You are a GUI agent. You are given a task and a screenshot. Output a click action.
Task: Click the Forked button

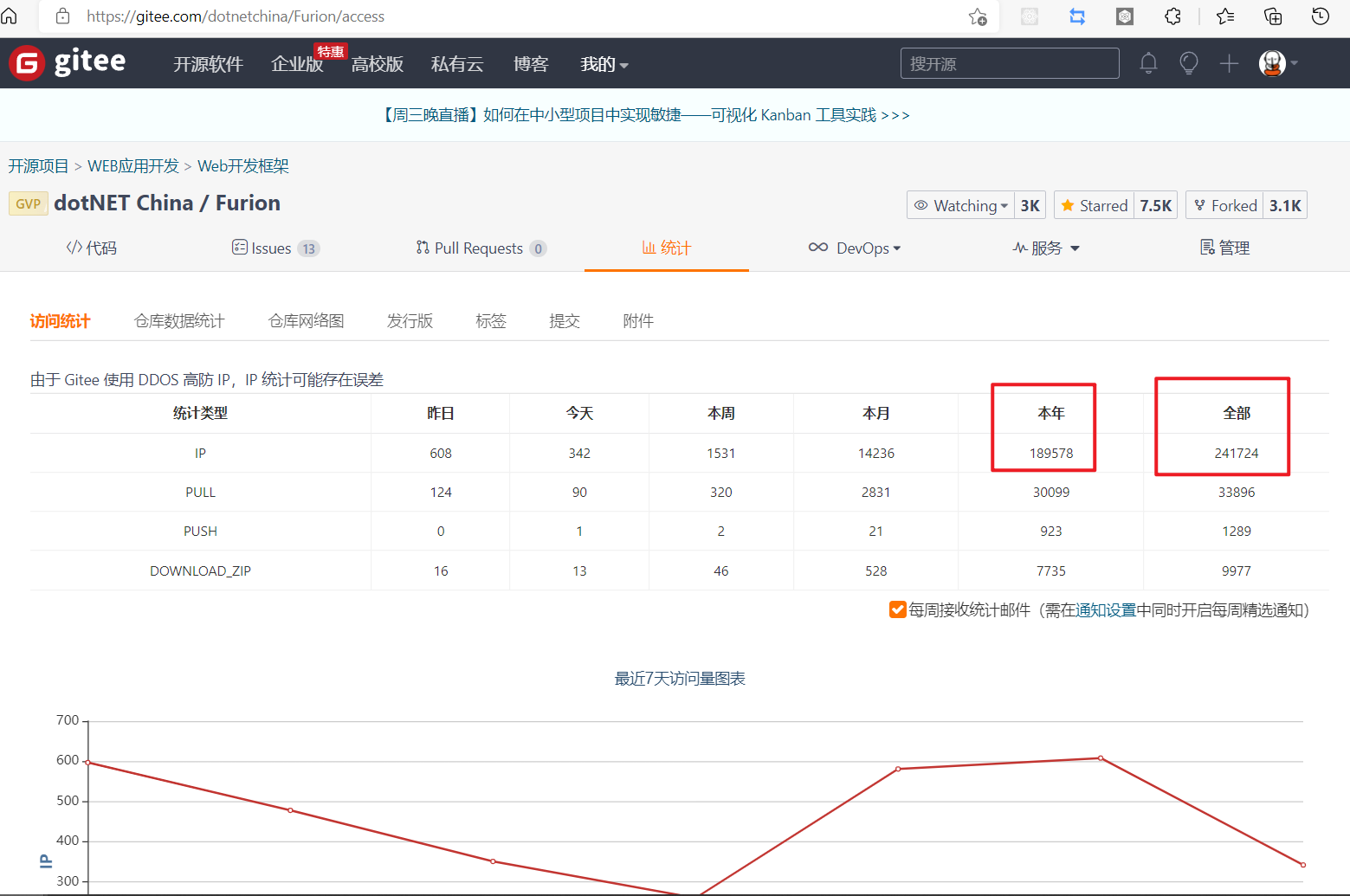1224,205
